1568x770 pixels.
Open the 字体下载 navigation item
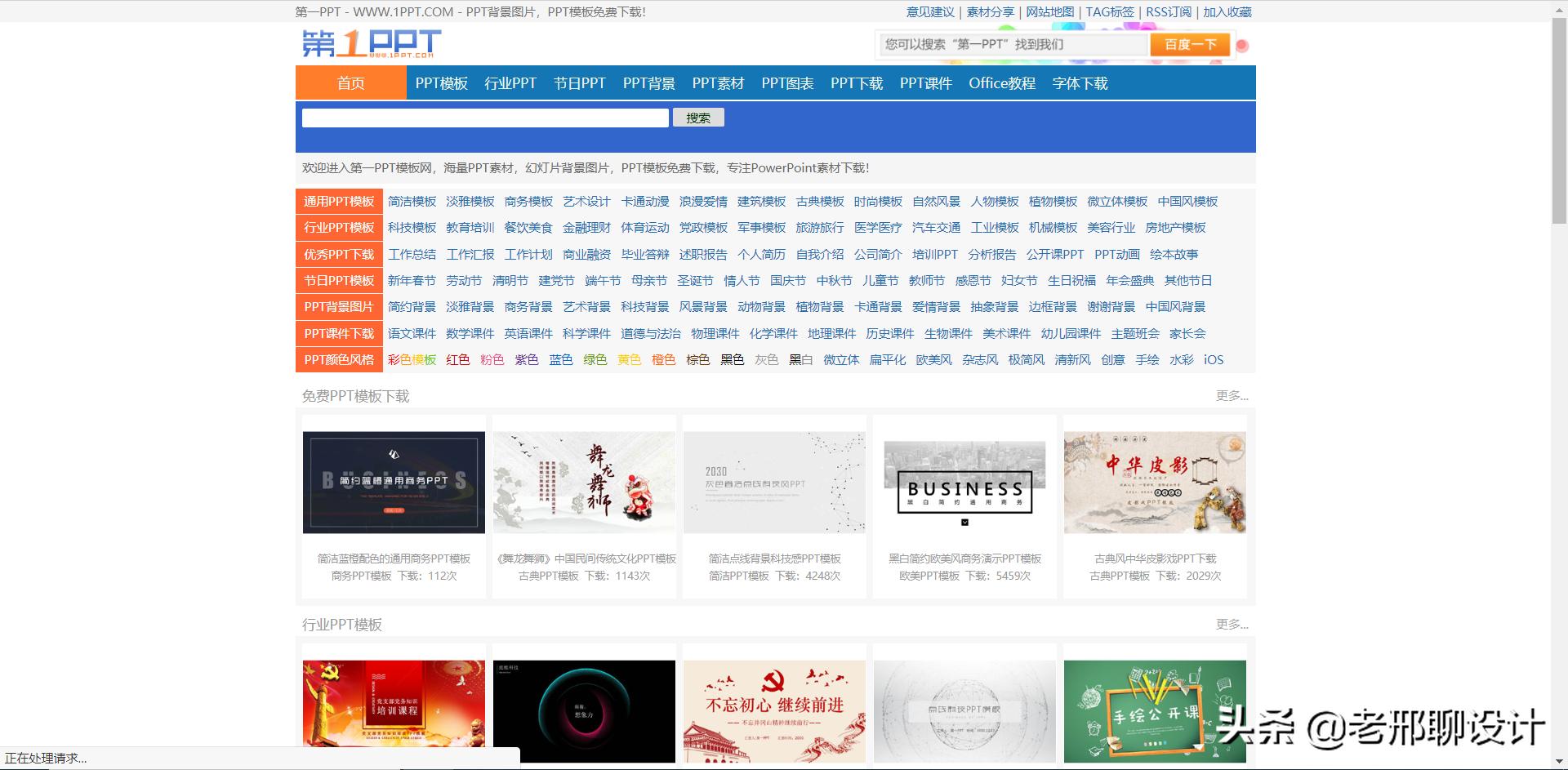click(1080, 83)
